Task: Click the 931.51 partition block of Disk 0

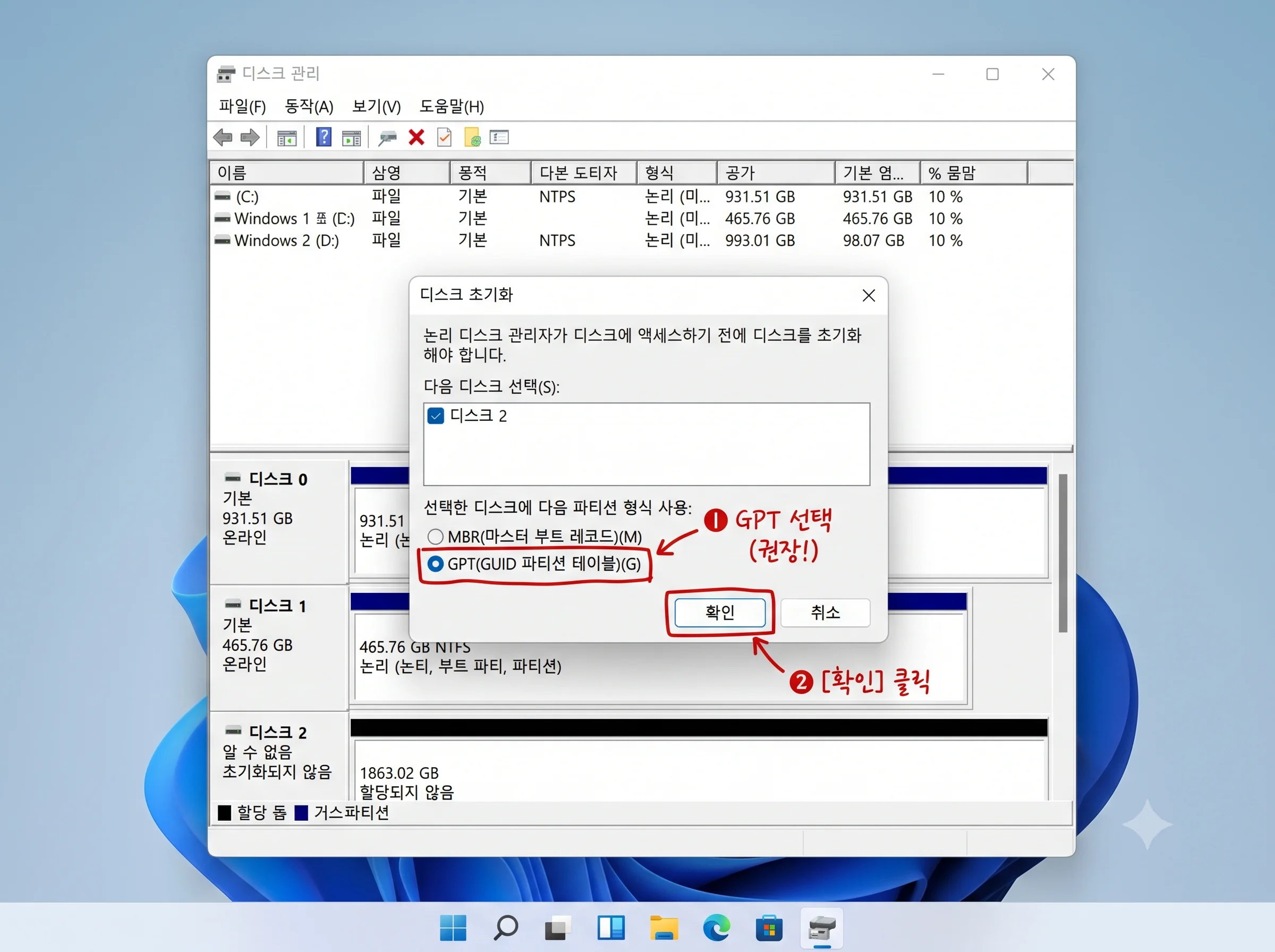Action: pos(381,530)
